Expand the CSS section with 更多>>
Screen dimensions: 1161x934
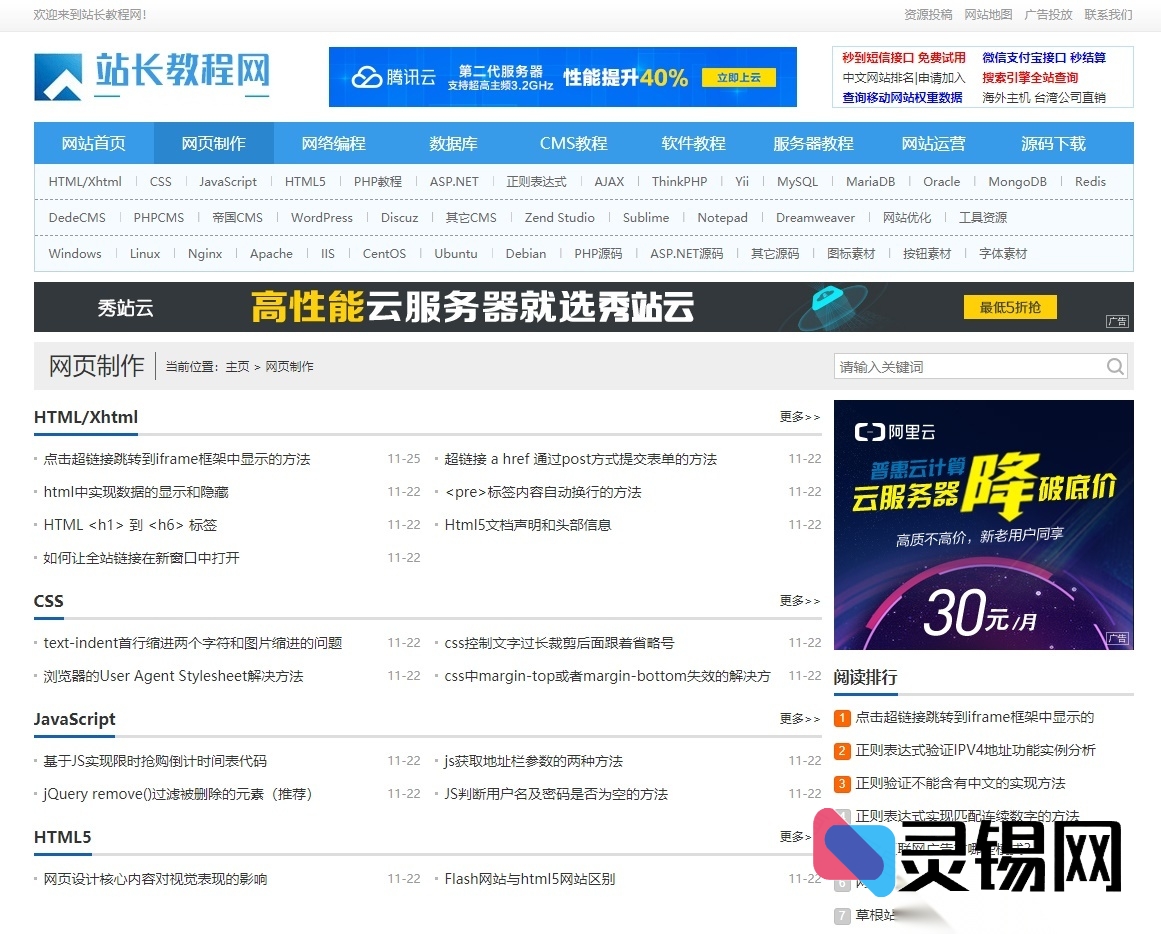pos(798,600)
